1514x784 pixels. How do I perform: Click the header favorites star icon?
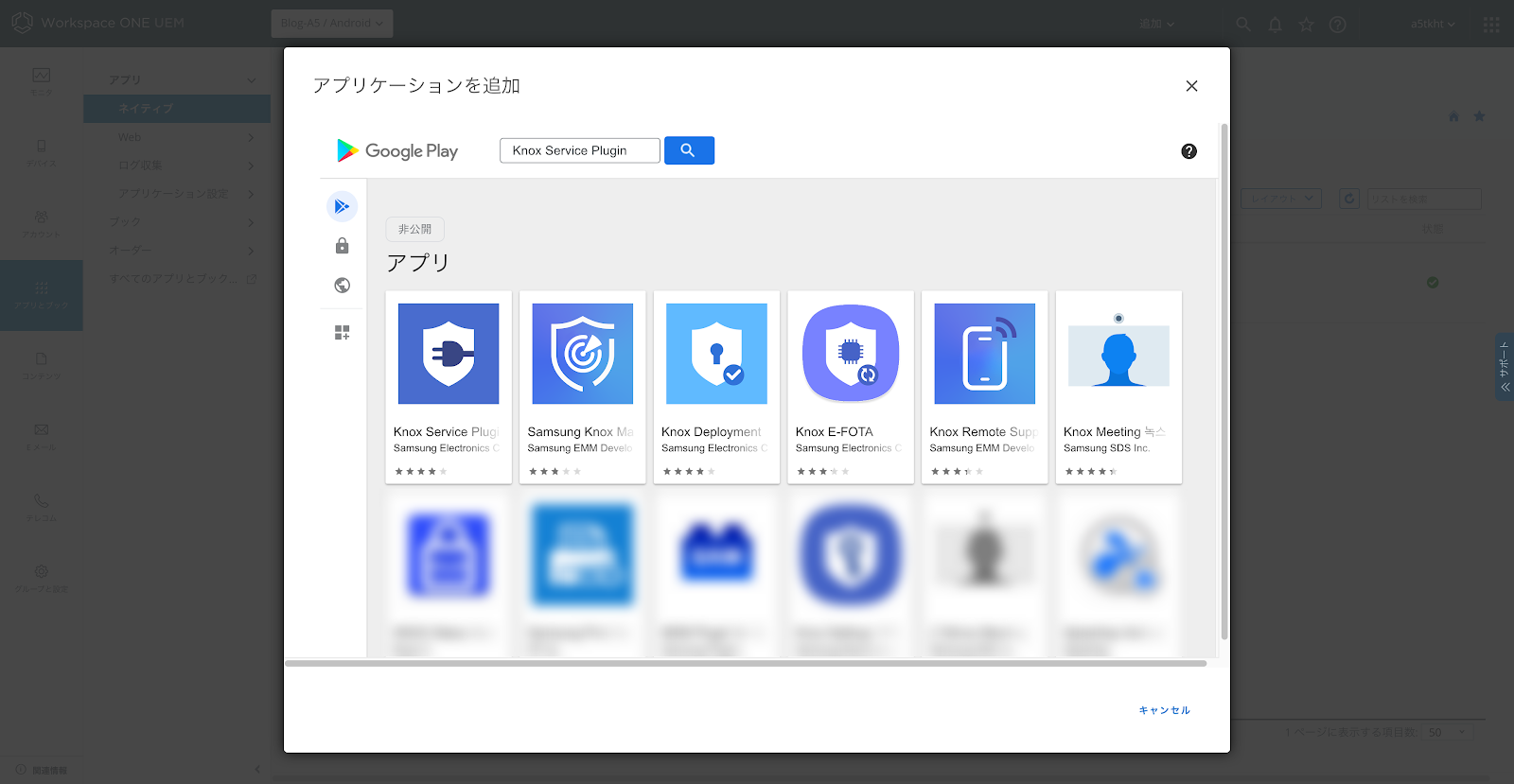(1306, 25)
